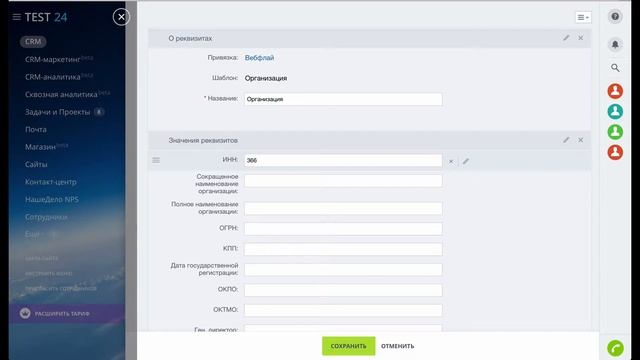640x360 pixels.
Task: Close the slider panel with the round X
Action: [x=121, y=17]
